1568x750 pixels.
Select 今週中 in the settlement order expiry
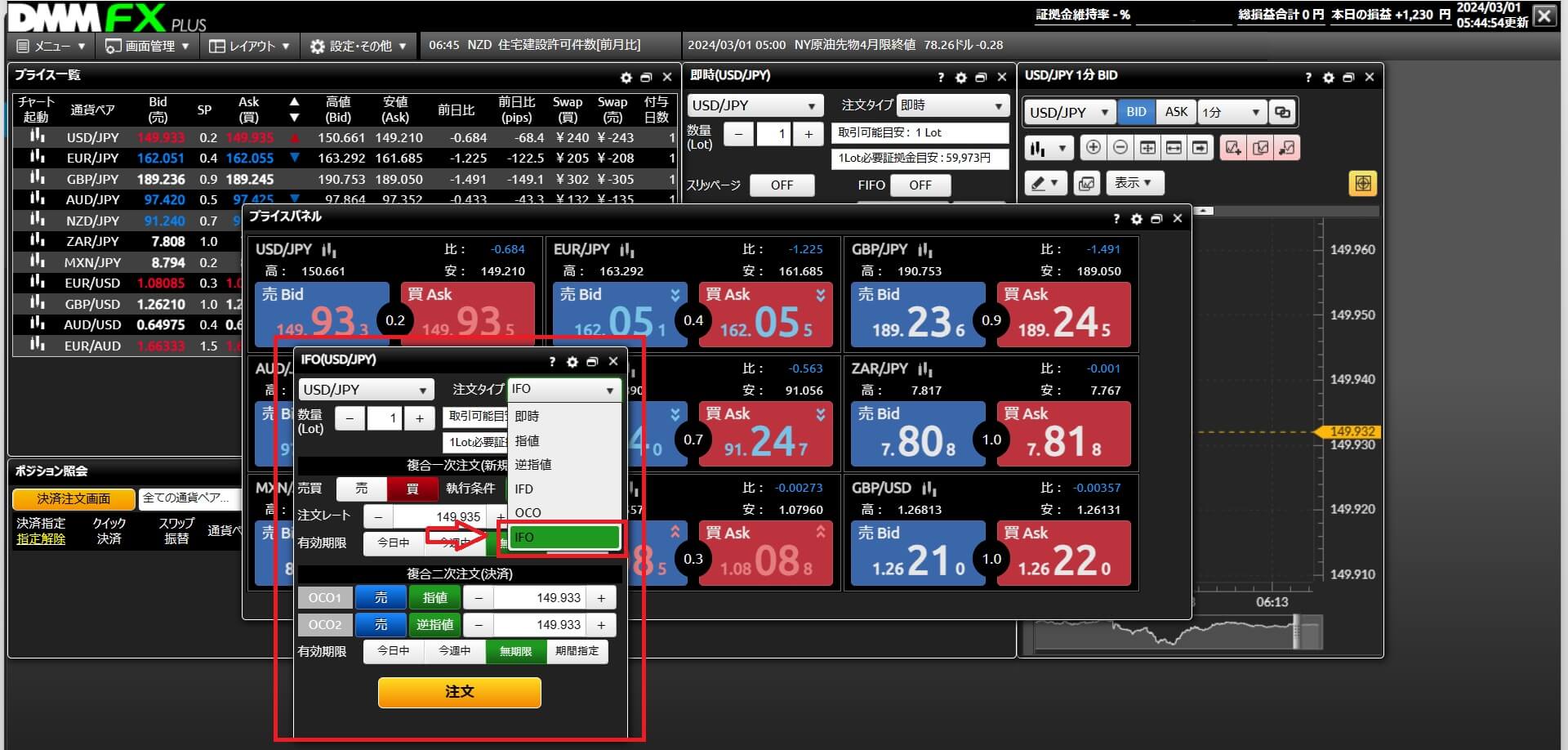pos(455,651)
